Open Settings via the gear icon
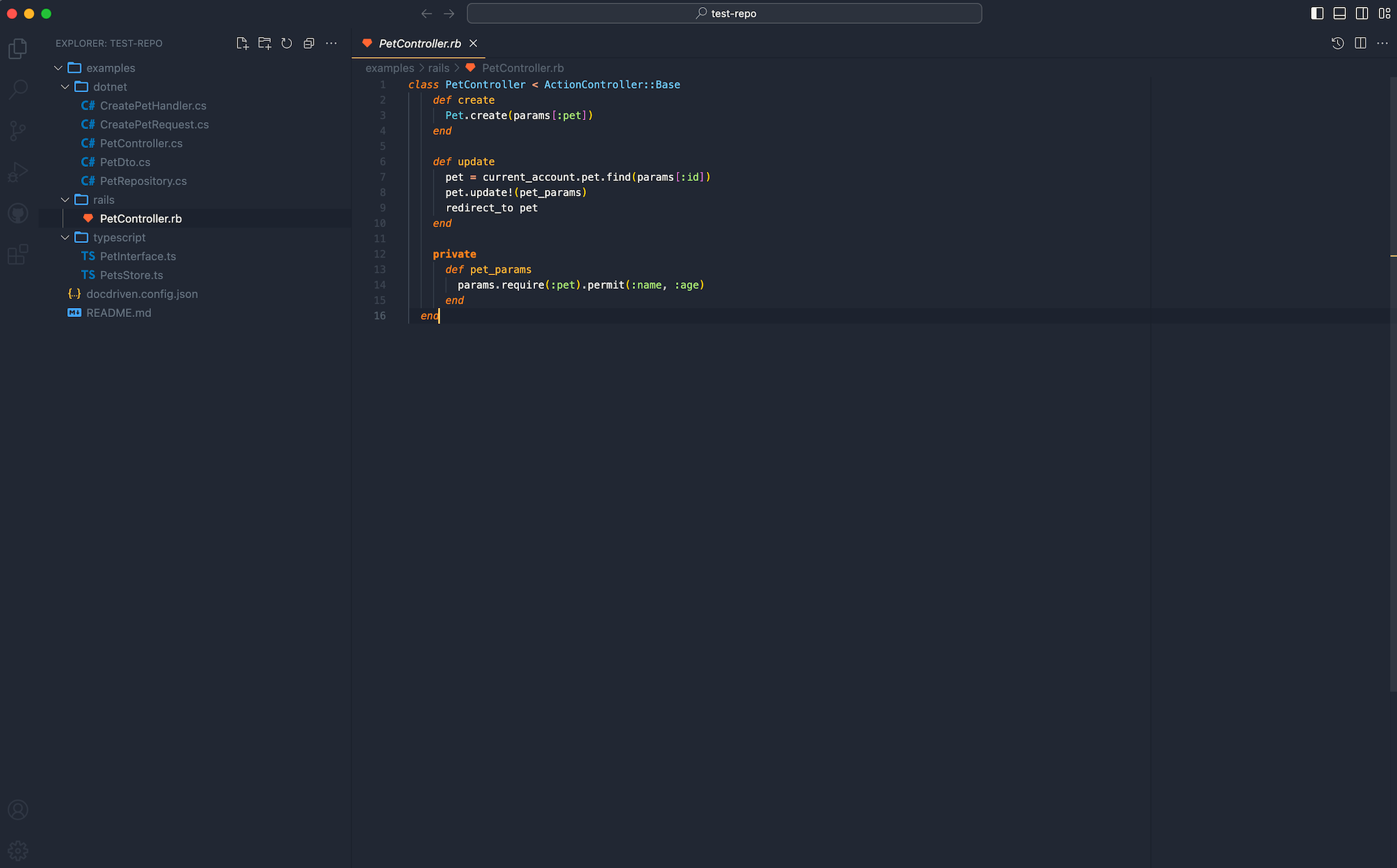 tap(17, 851)
